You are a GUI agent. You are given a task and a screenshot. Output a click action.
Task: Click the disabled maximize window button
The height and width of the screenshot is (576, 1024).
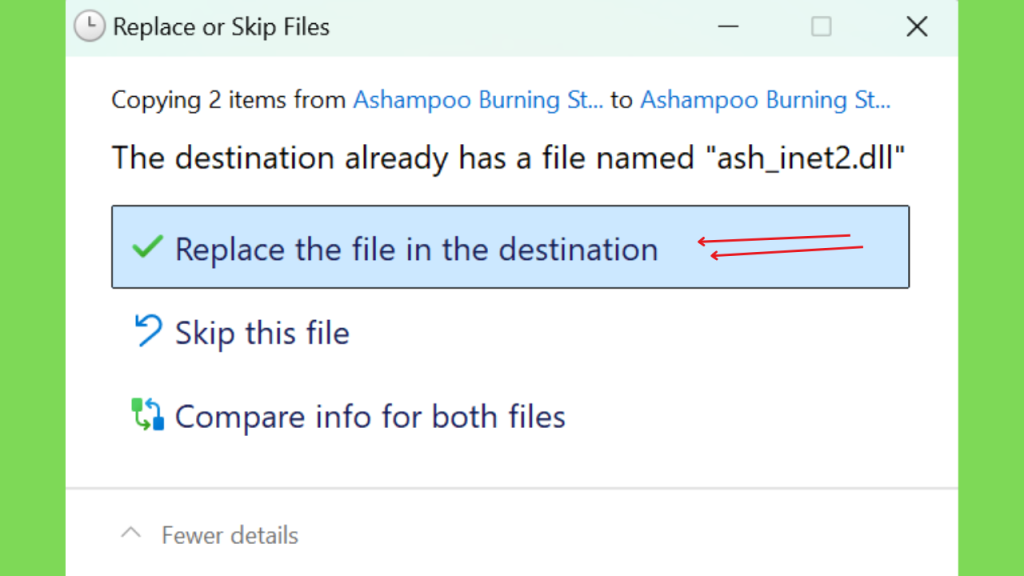coord(821,27)
